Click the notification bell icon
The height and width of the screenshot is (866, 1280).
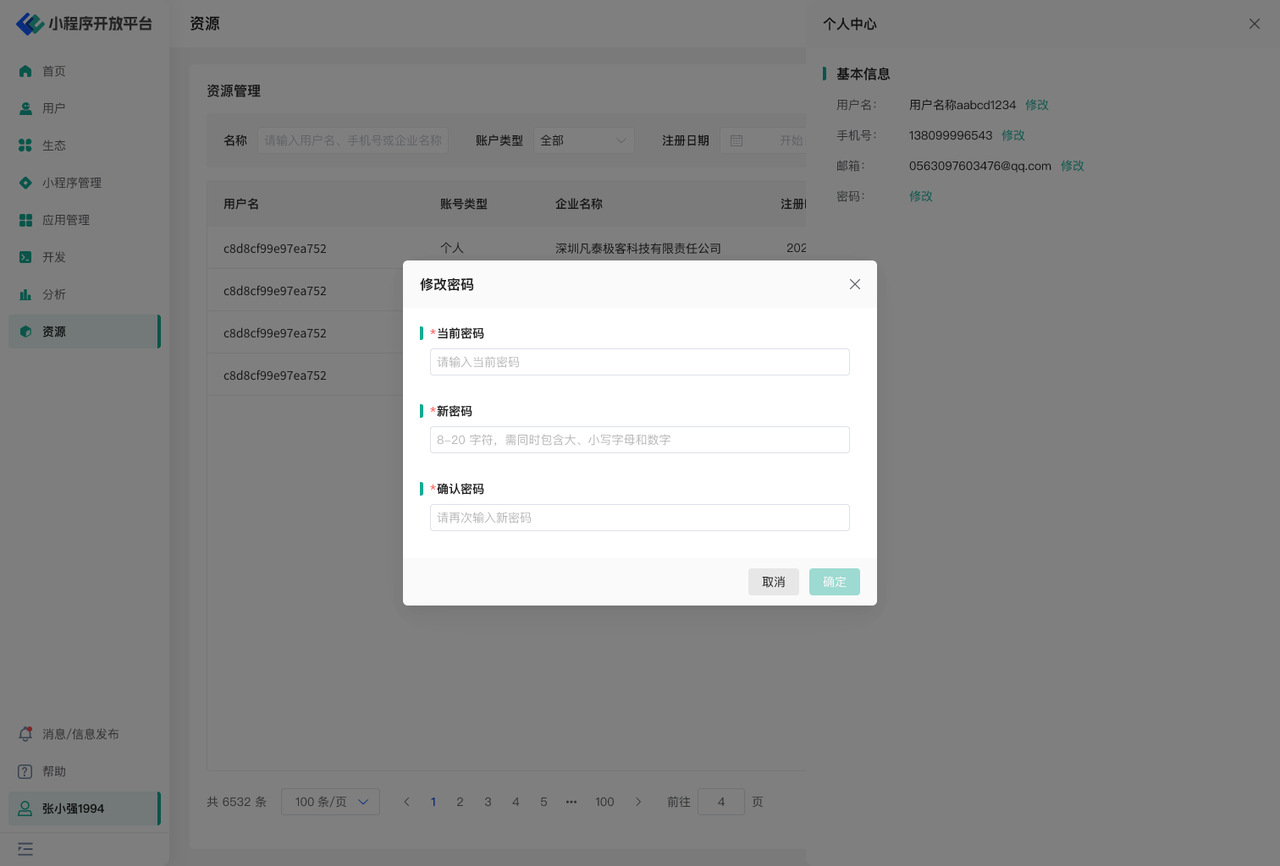coord(26,734)
